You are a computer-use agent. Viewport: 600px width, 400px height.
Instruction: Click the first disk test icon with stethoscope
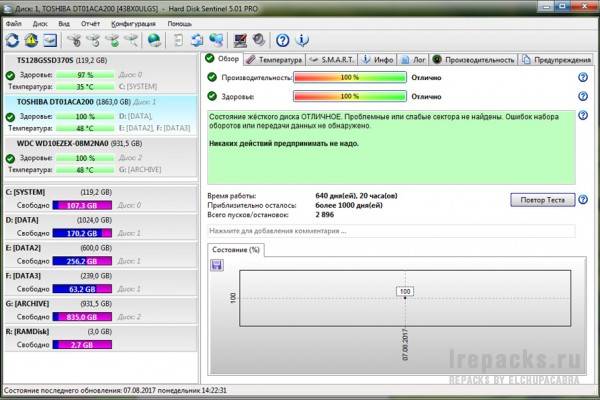click(75, 40)
